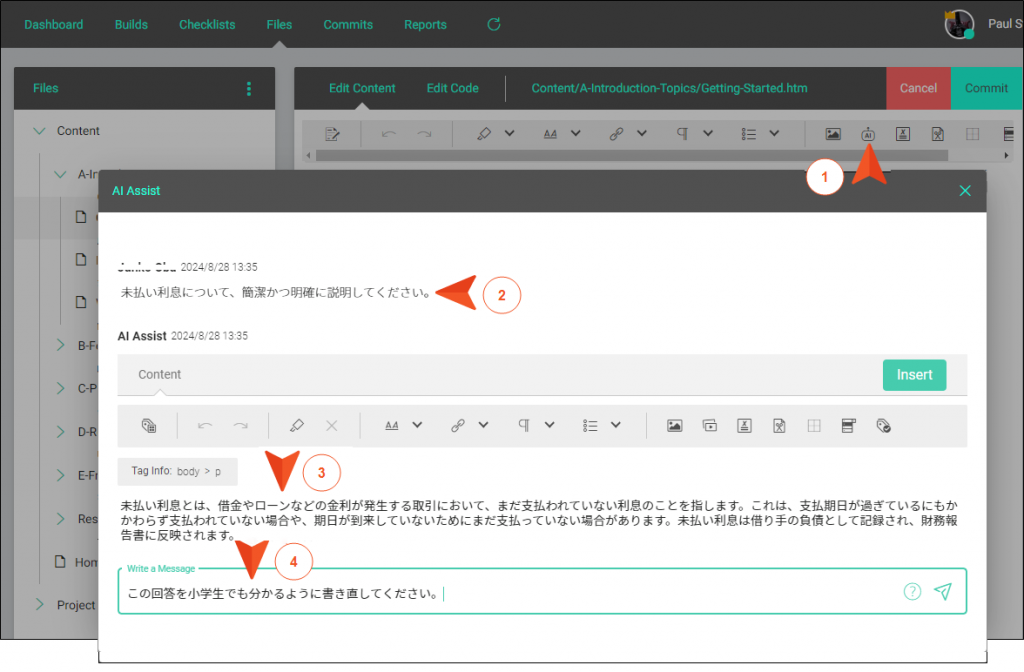Open font style dropdown arrow in AI Assist toolbar
This screenshot has width=1024, height=672.
[x=417, y=425]
